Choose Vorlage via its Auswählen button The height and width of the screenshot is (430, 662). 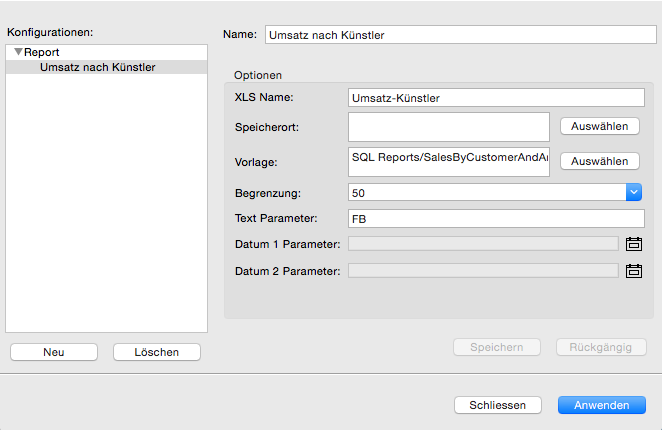[x=600, y=161]
